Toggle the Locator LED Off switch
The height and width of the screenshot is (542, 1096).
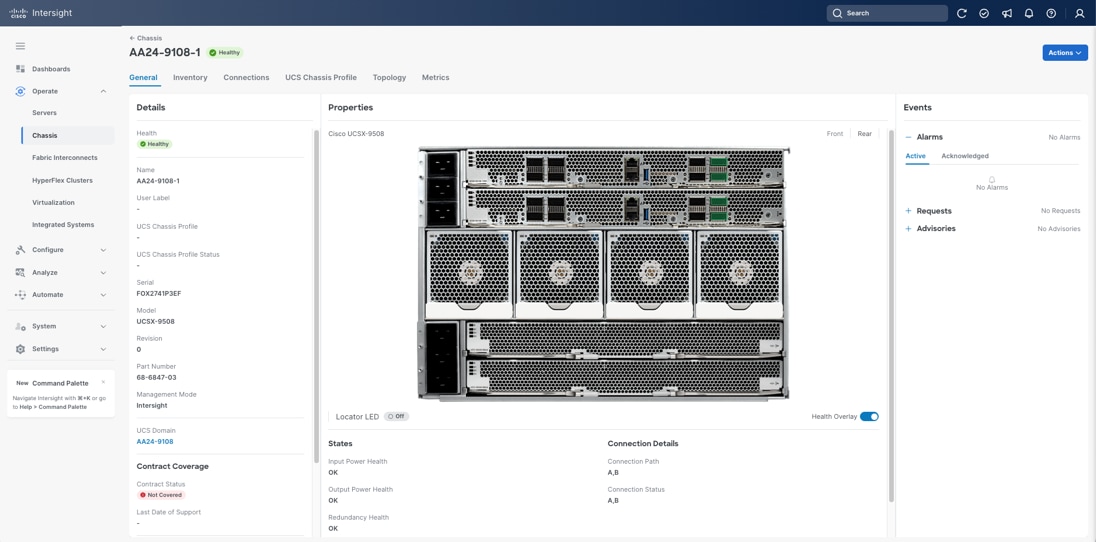click(x=397, y=417)
